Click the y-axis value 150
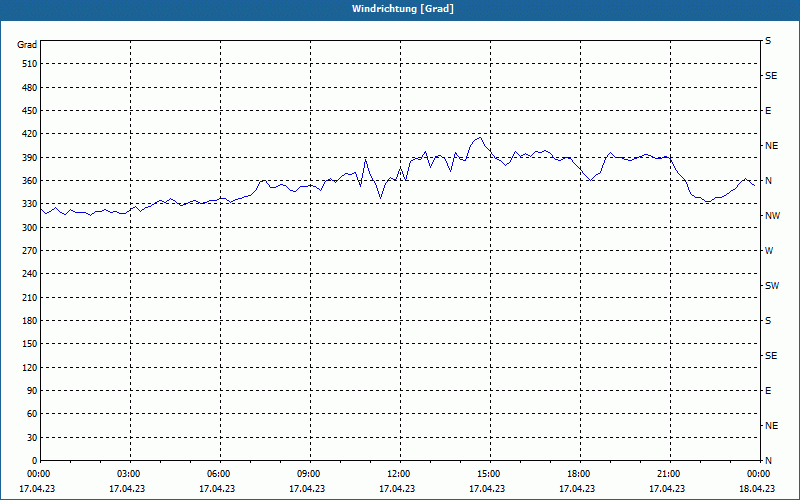 (30, 344)
